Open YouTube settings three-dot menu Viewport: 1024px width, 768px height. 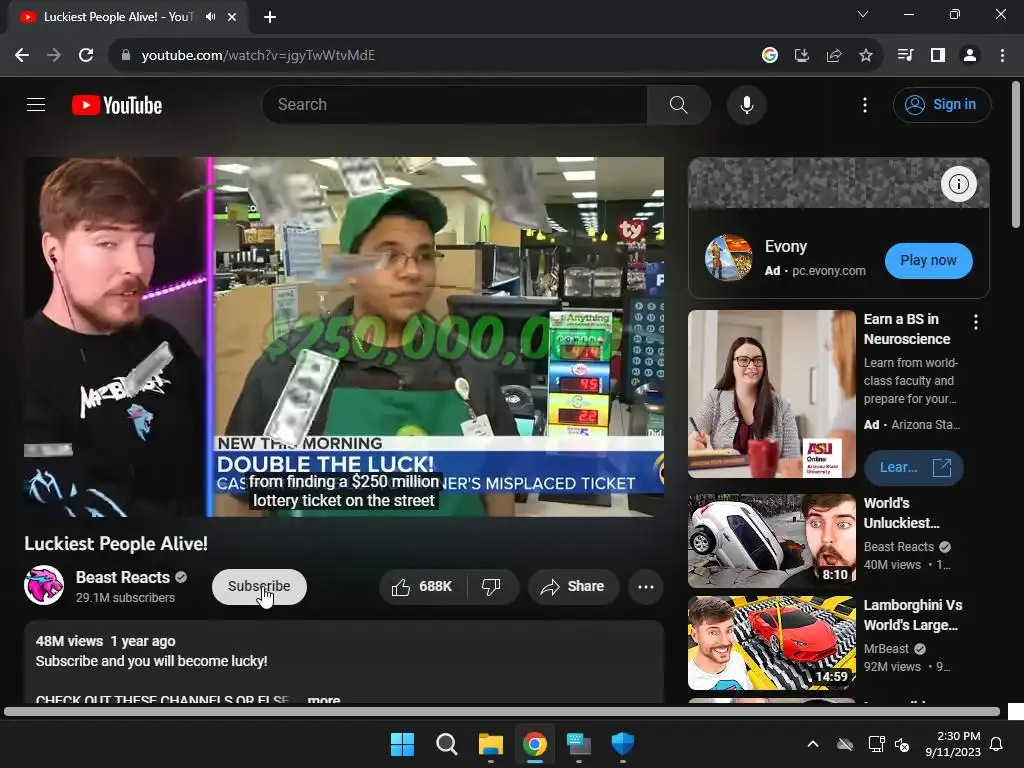[x=865, y=104]
